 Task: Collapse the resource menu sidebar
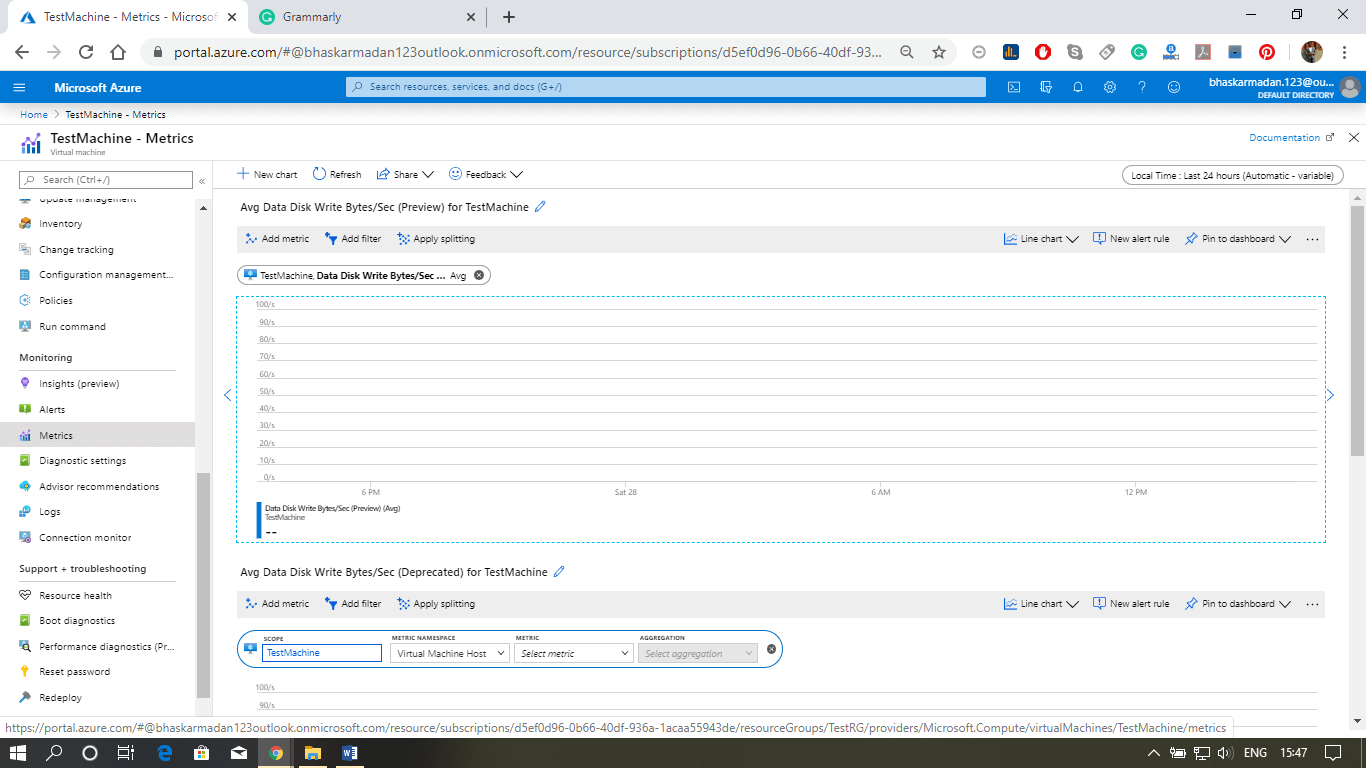point(202,181)
